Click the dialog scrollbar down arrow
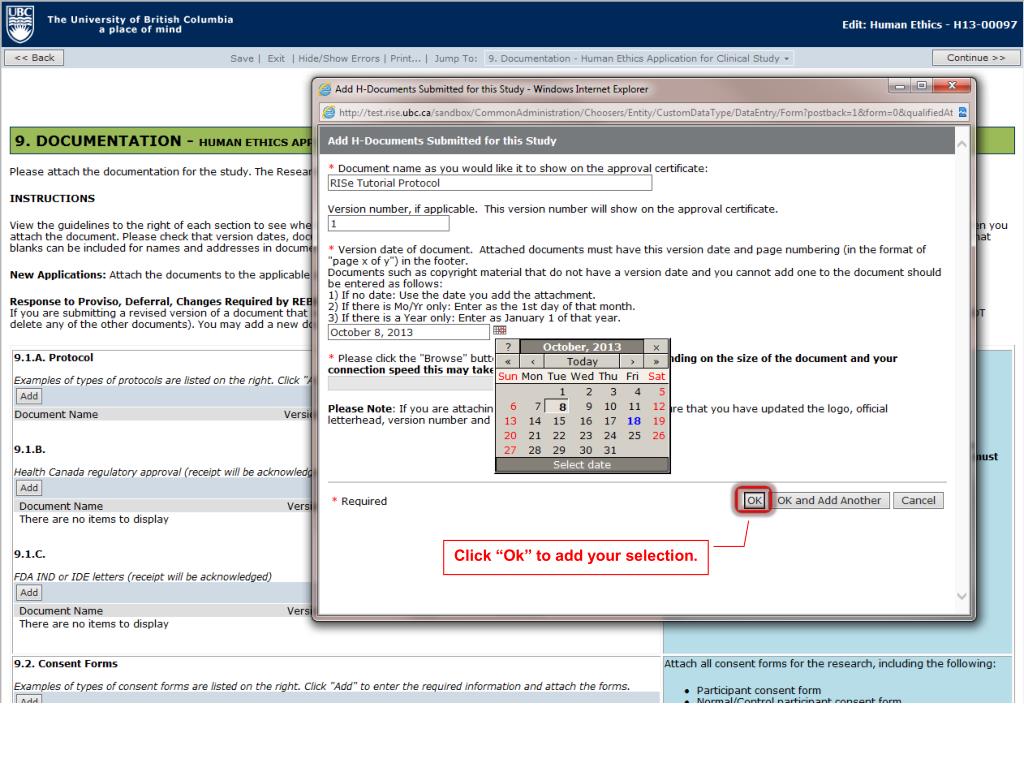The height and width of the screenshot is (768, 1024). 961,596
